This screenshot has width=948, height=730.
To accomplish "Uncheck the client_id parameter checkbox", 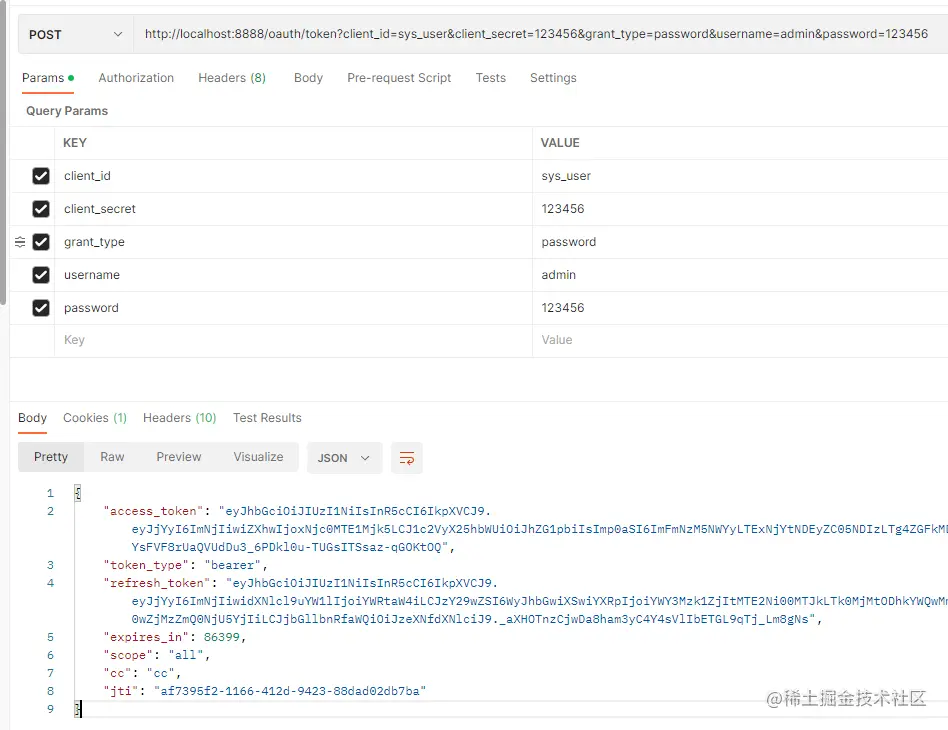I will point(41,176).
